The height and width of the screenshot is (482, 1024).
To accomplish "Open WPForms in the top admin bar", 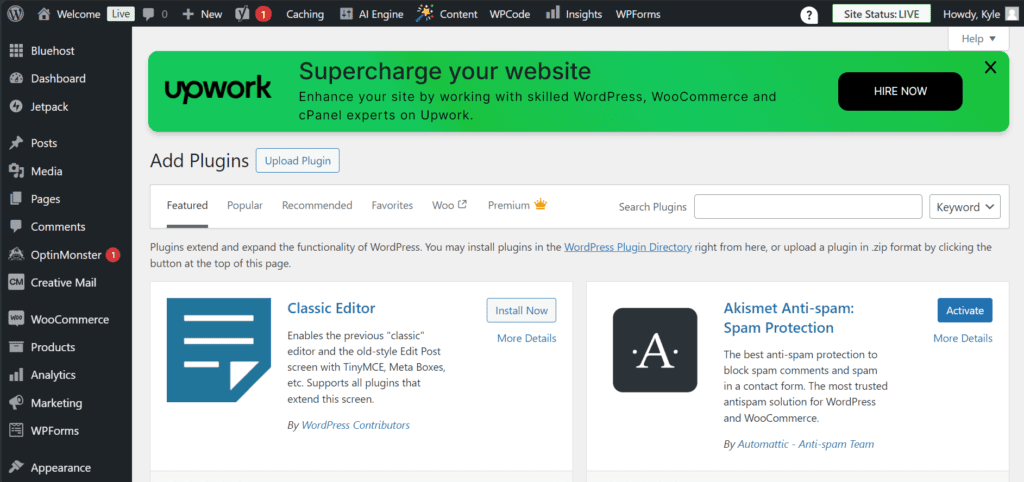I will tap(639, 14).
